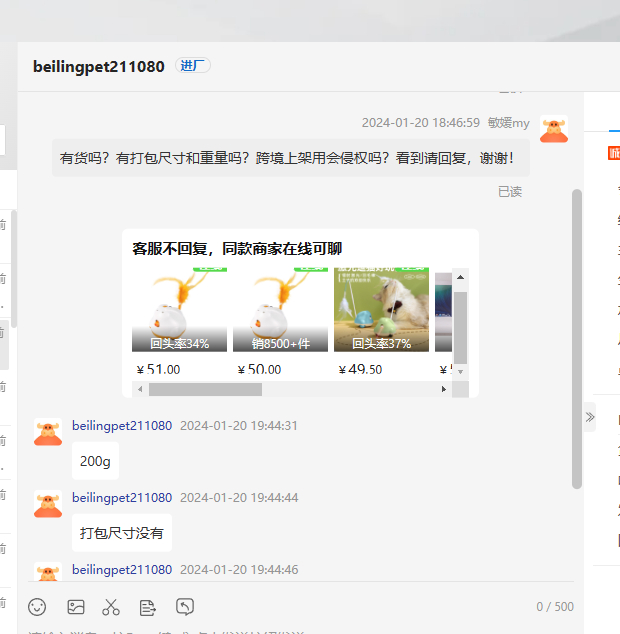The height and width of the screenshot is (634, 620).
Task: Open product thumbnail showing 销8500+件
Action: coord(280,311)
